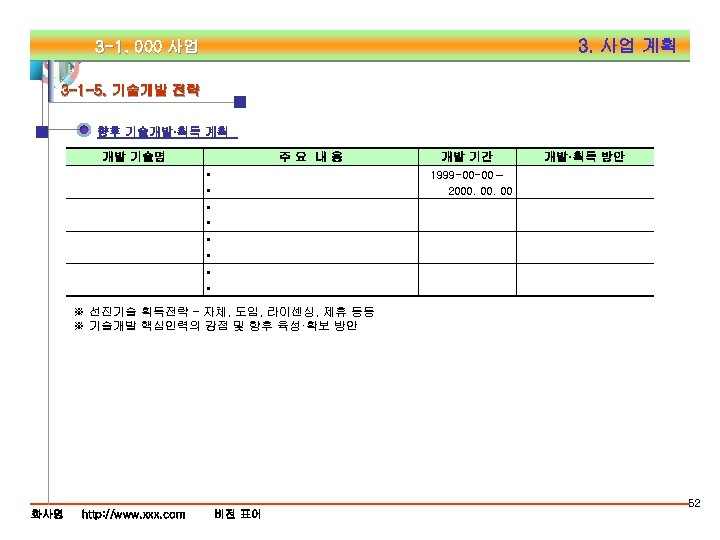Click the note '선진기술 획득전략 – 자체, 도입, 라이센싱'
The image size is (720, 540).
tap(224, 312)
